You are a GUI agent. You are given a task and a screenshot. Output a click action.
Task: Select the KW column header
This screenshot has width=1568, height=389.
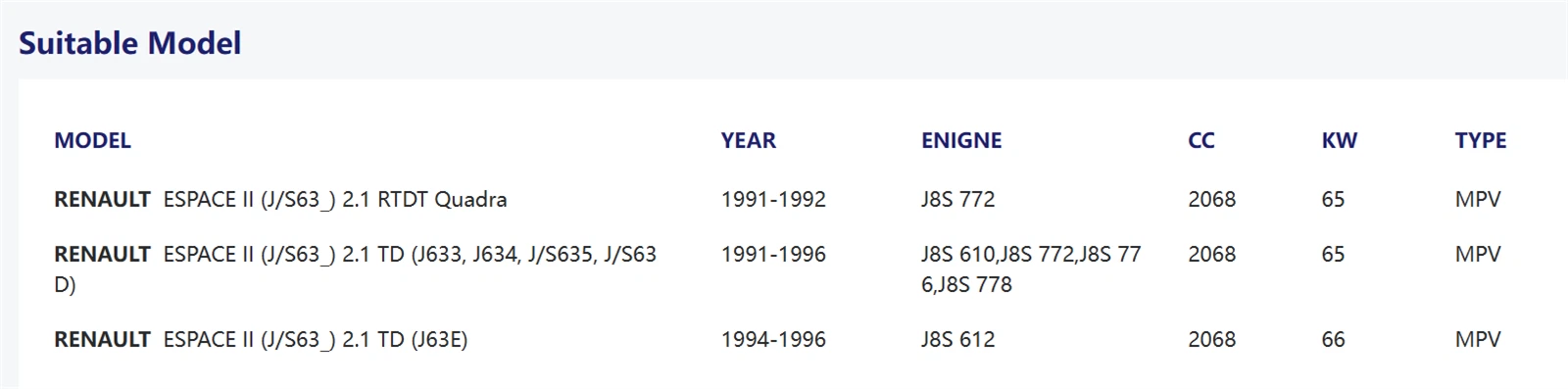tap(1339, 140)
